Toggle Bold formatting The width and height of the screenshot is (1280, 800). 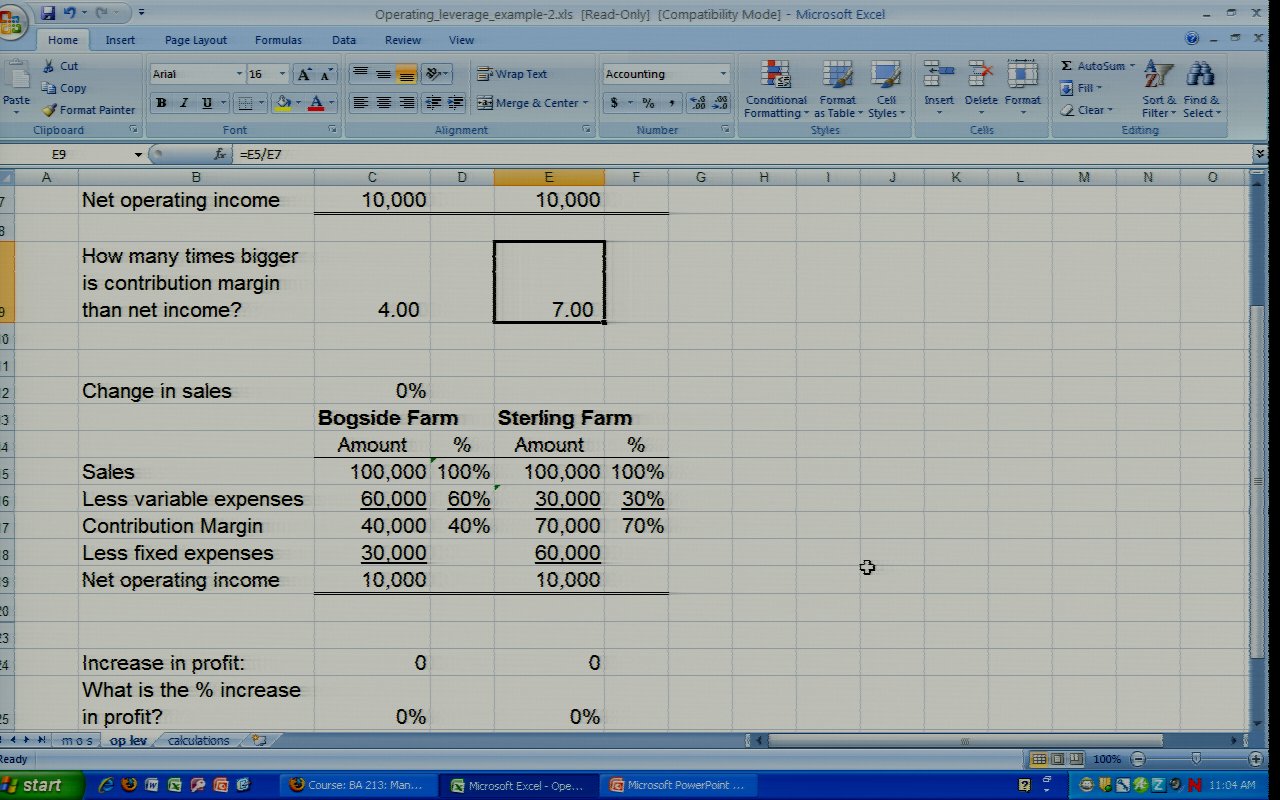pyautogui.click(x=161, y=103)
